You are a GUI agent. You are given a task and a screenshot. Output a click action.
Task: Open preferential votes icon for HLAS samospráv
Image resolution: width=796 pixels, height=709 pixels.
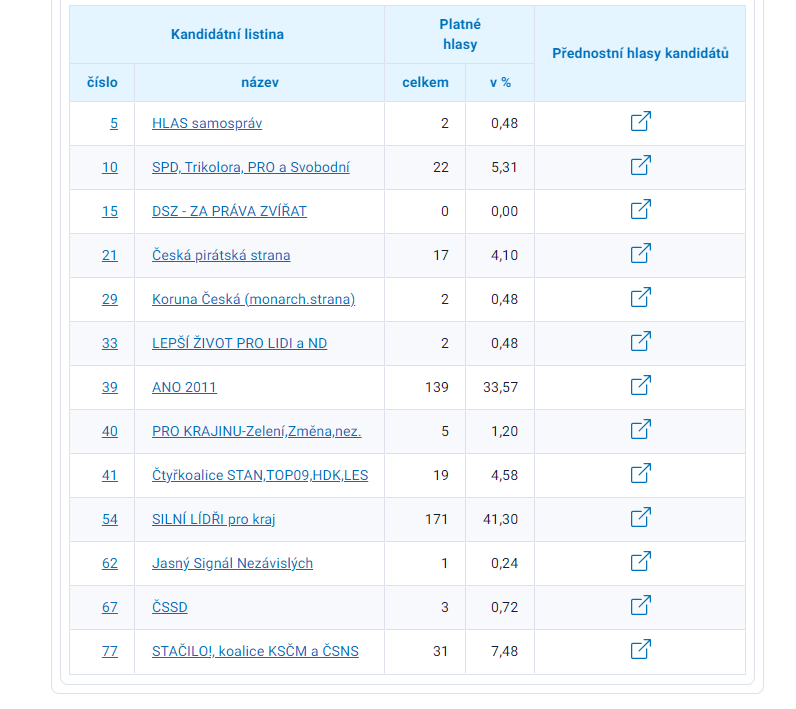(x=640, y=122)
